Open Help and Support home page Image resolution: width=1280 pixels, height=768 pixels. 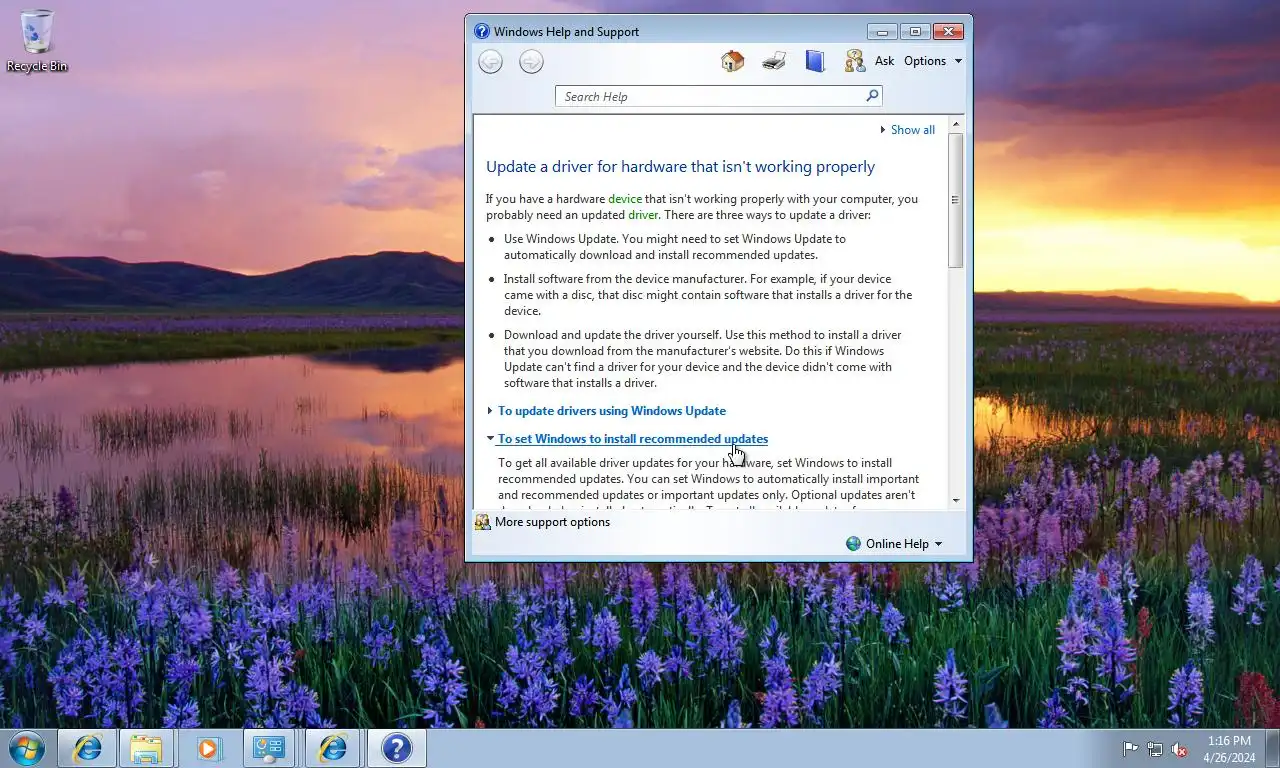pos(732,61)
